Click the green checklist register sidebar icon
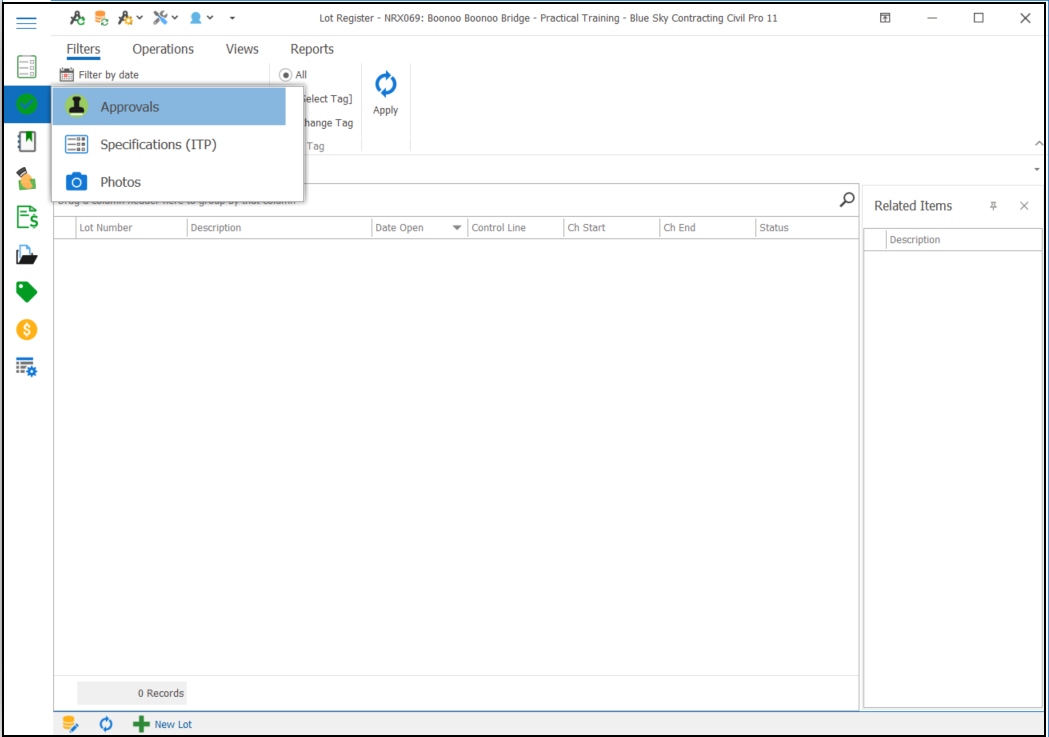 coord(27,67)
